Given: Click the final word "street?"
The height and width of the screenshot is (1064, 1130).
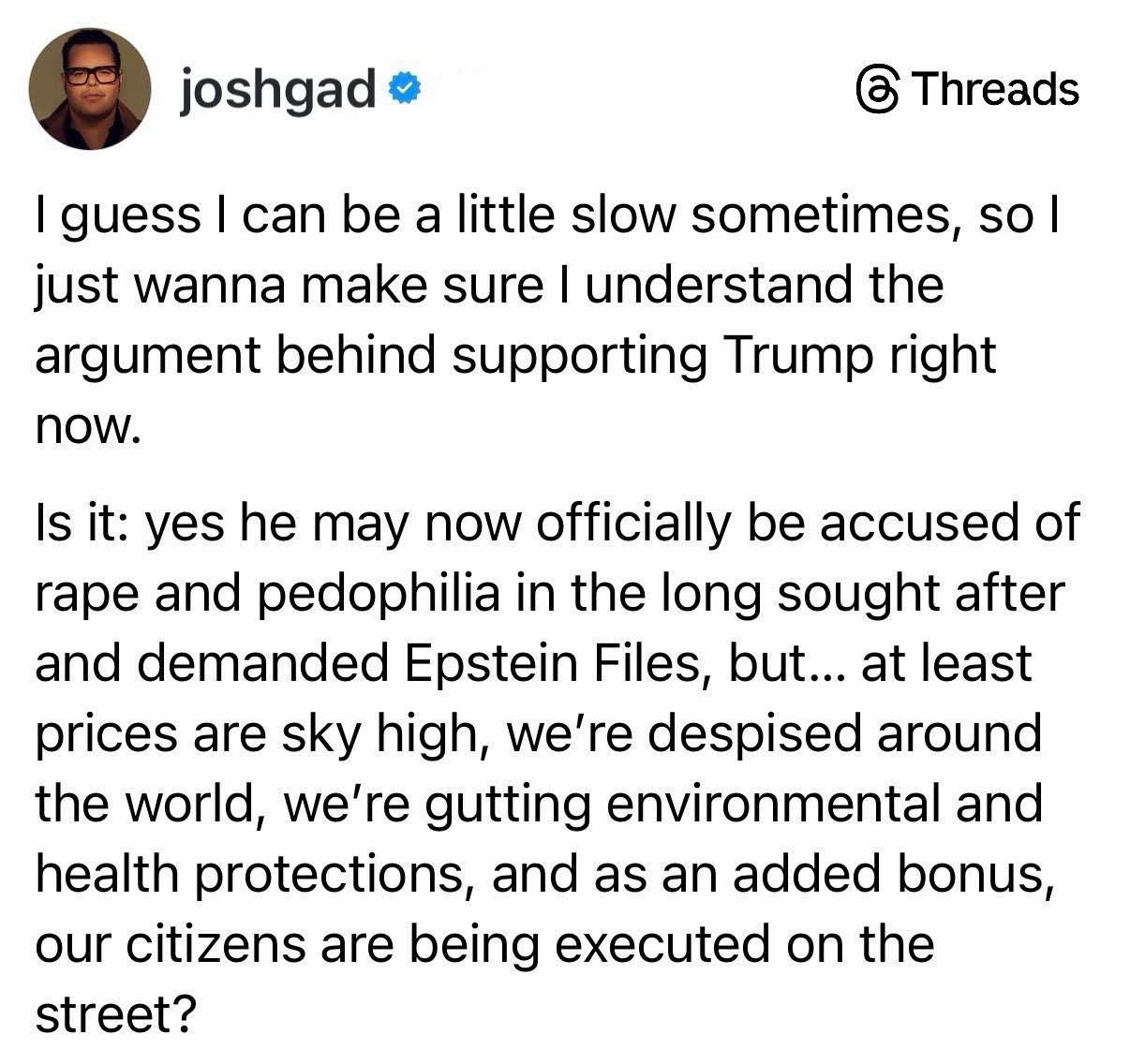Looking at the screenshot, I should coord(116,1013).
